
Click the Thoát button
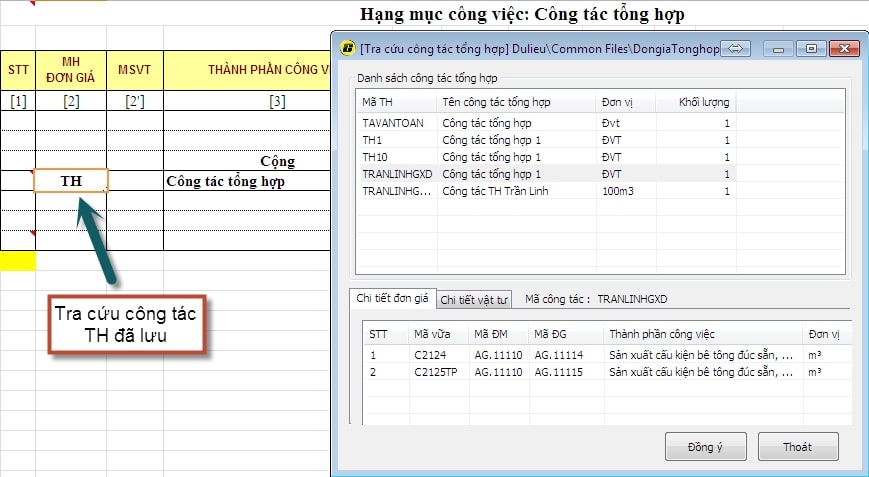pos(797,447)
